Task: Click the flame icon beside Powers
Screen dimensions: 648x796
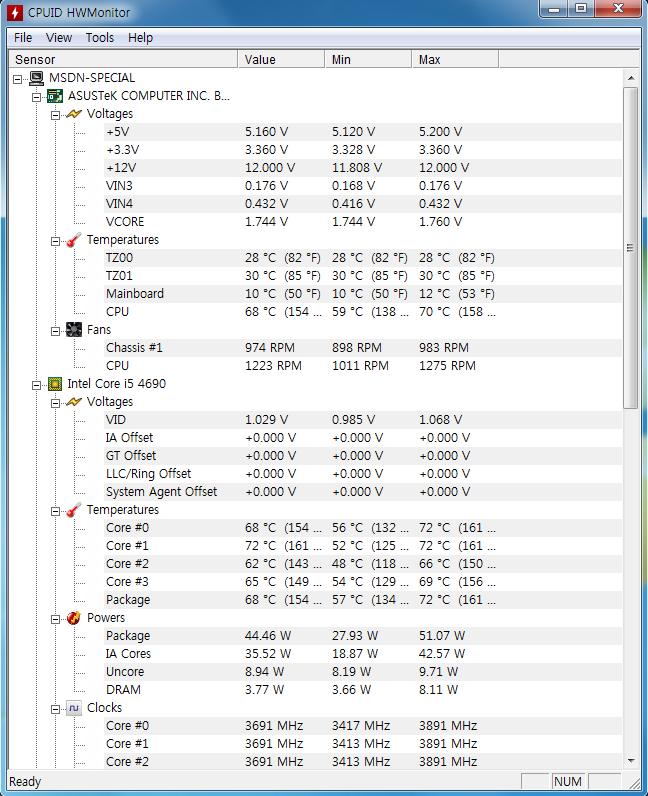Action: (74, 618)
